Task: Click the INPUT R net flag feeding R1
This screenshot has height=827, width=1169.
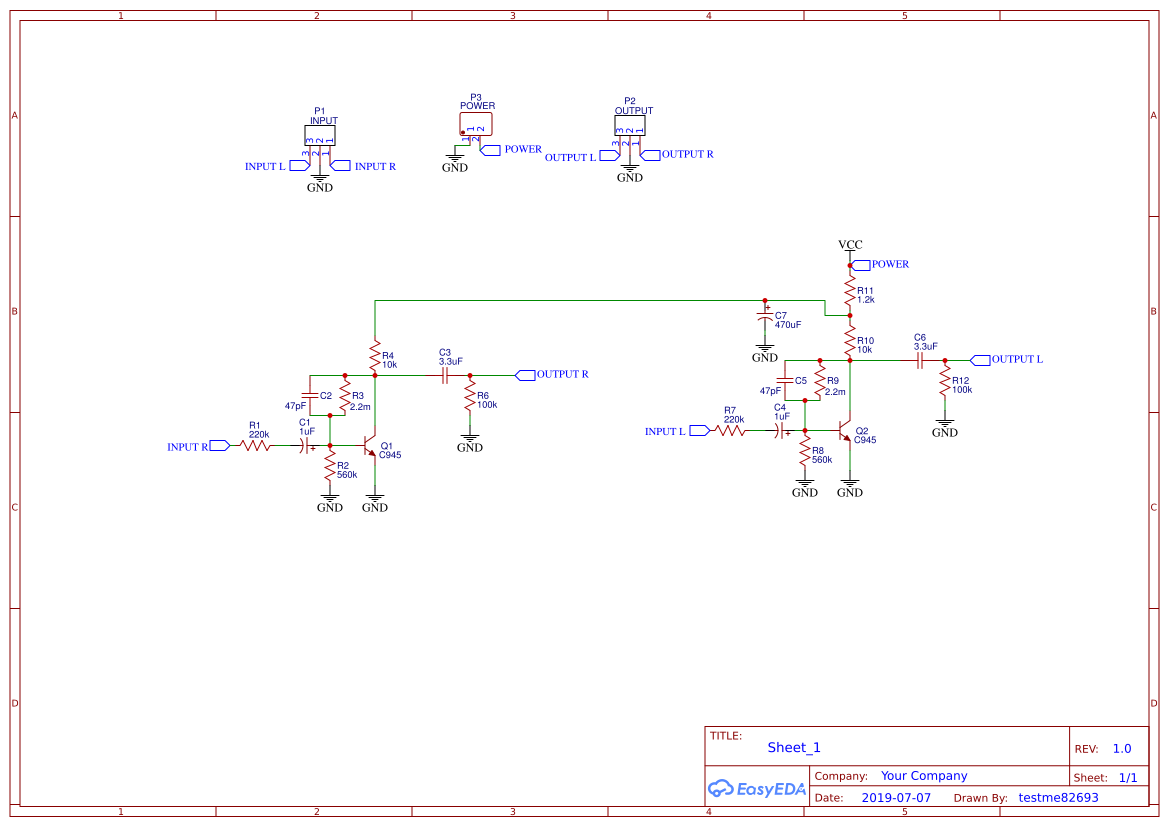Action: tap(220, 446)
